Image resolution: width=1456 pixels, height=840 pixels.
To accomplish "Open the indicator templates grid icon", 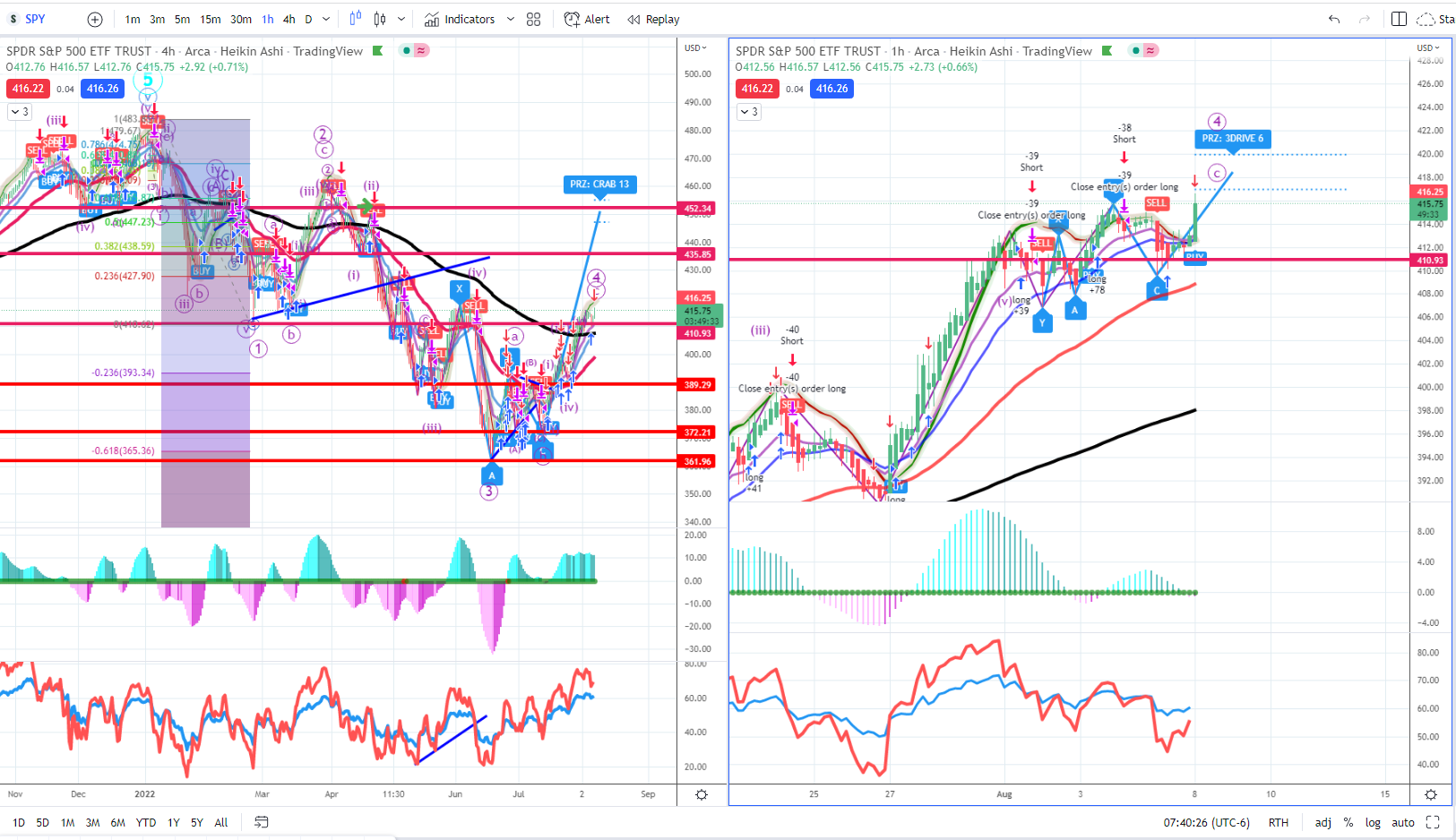I will [x=534, y=19].
